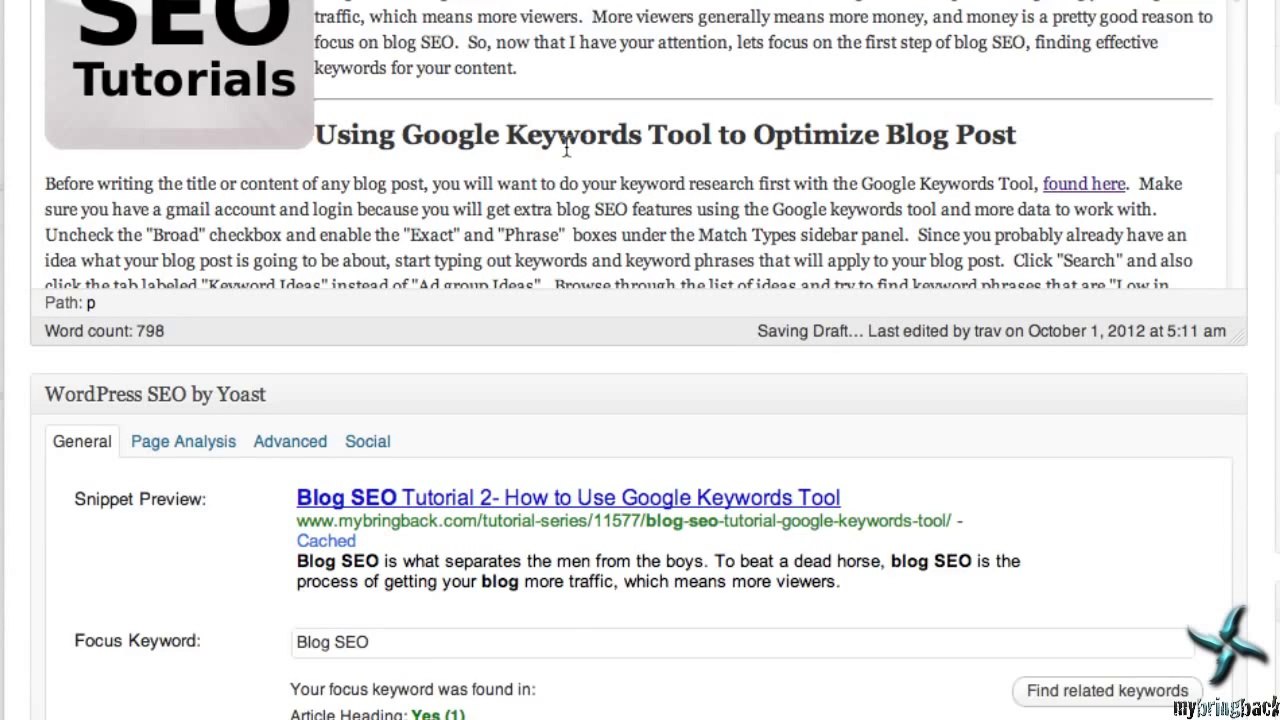
Task: Click the Find related keywords button
Action: click(1107, 691)
